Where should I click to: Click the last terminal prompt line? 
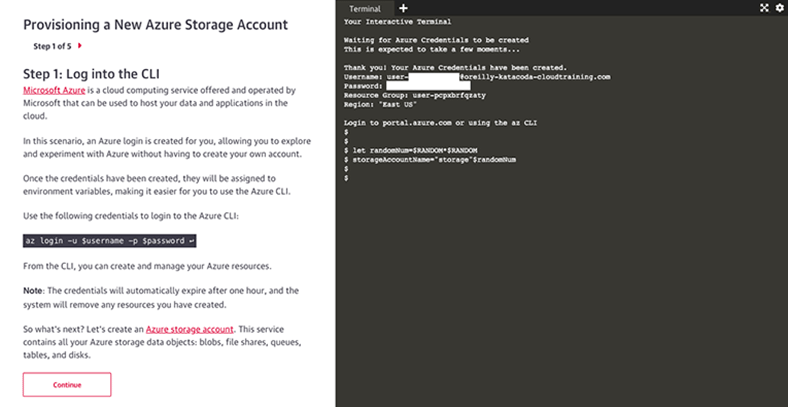coord(346,178)
